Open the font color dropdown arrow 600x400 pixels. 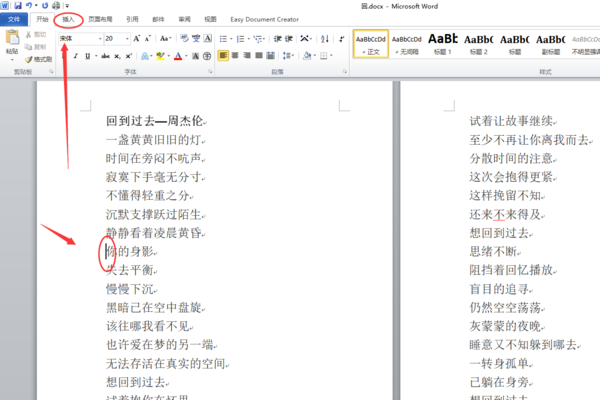[186, 56]
